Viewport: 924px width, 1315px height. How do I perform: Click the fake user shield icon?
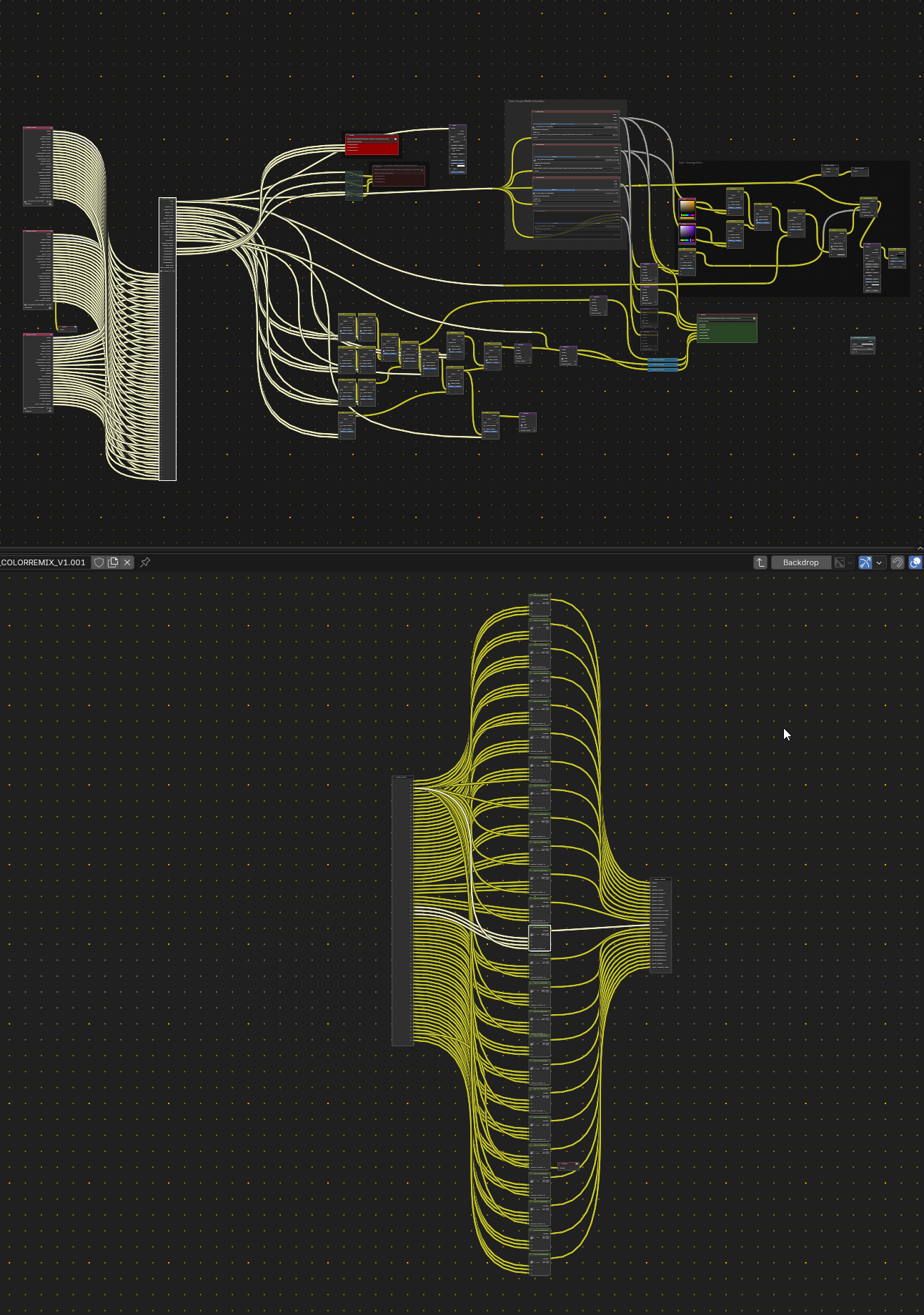[99, 562]
